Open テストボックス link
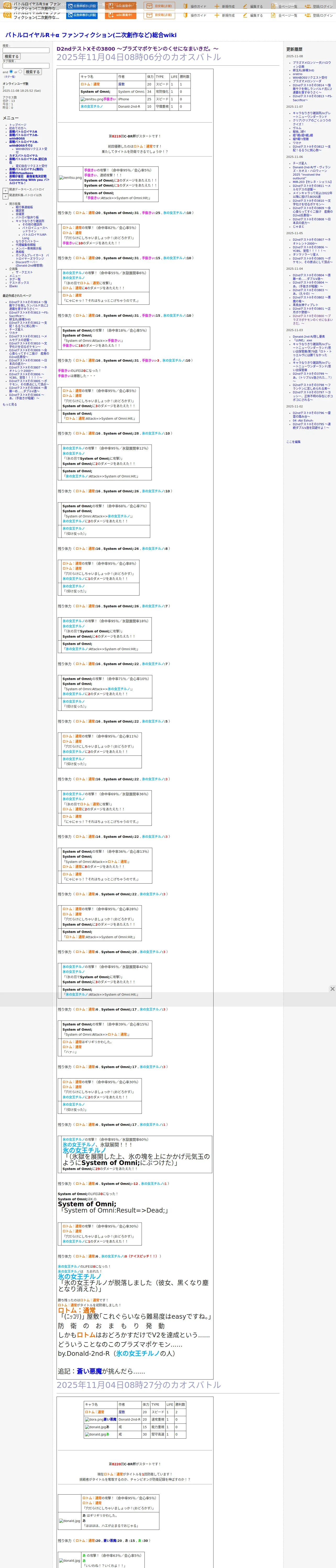Image resolution: width=336 pixels, height=1568 pixels. 19,283
